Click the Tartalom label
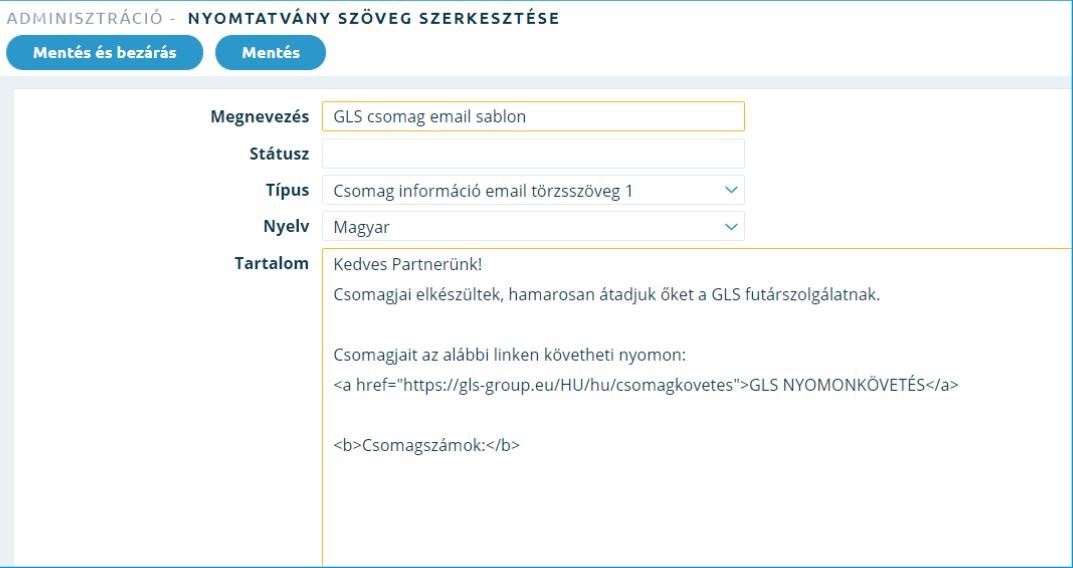Viewport: 1073px width, 568px height. 272,263
